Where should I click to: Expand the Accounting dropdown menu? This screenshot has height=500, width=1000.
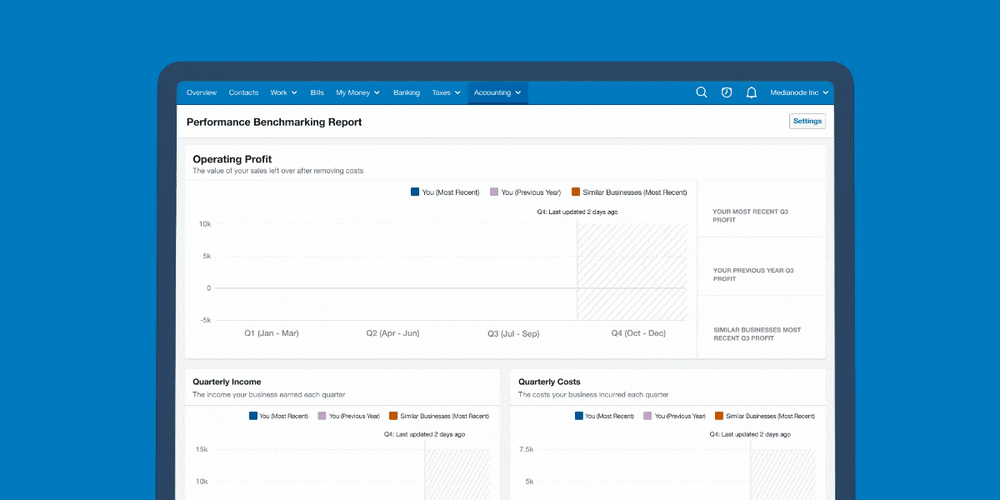pos(497,92)
